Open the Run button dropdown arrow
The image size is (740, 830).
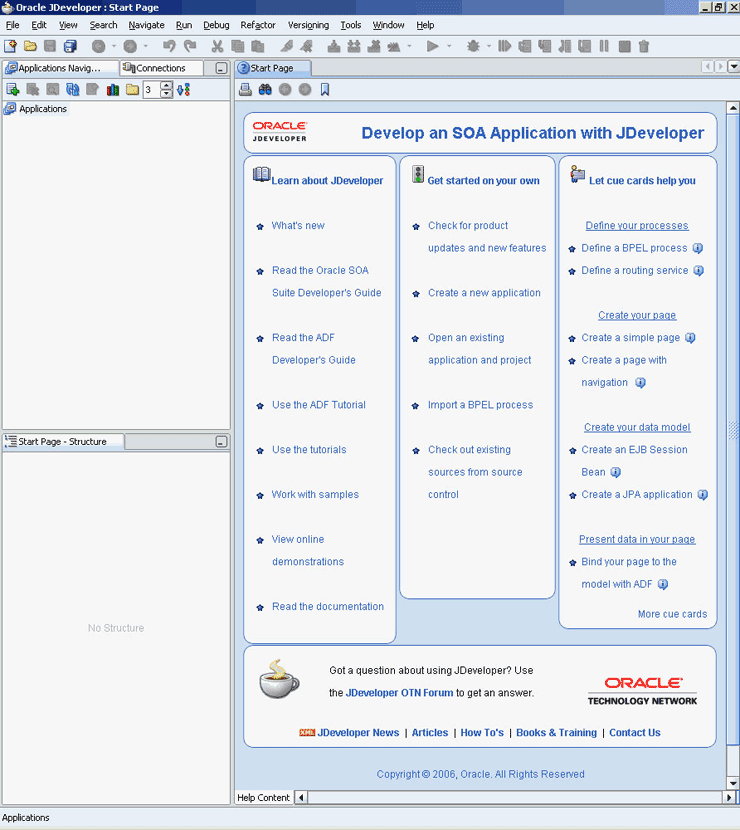pyautogui.click(x=449, y=46)
